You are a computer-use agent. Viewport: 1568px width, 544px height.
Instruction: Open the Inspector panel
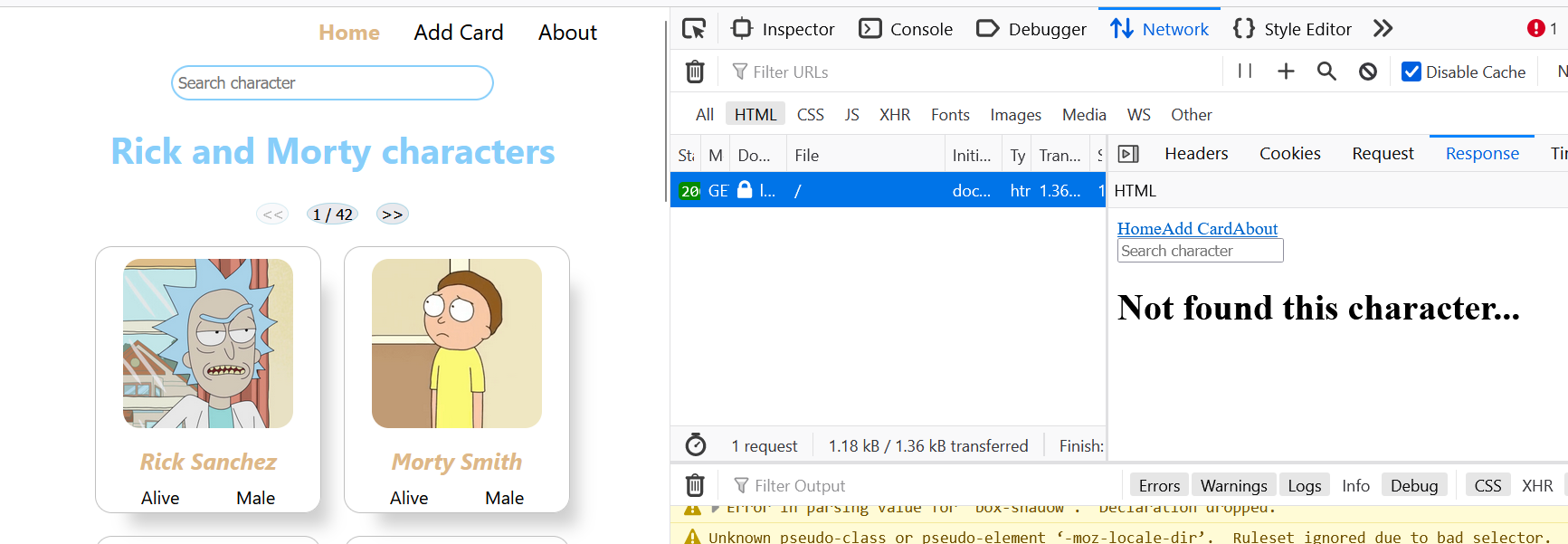tap(783, 29)
